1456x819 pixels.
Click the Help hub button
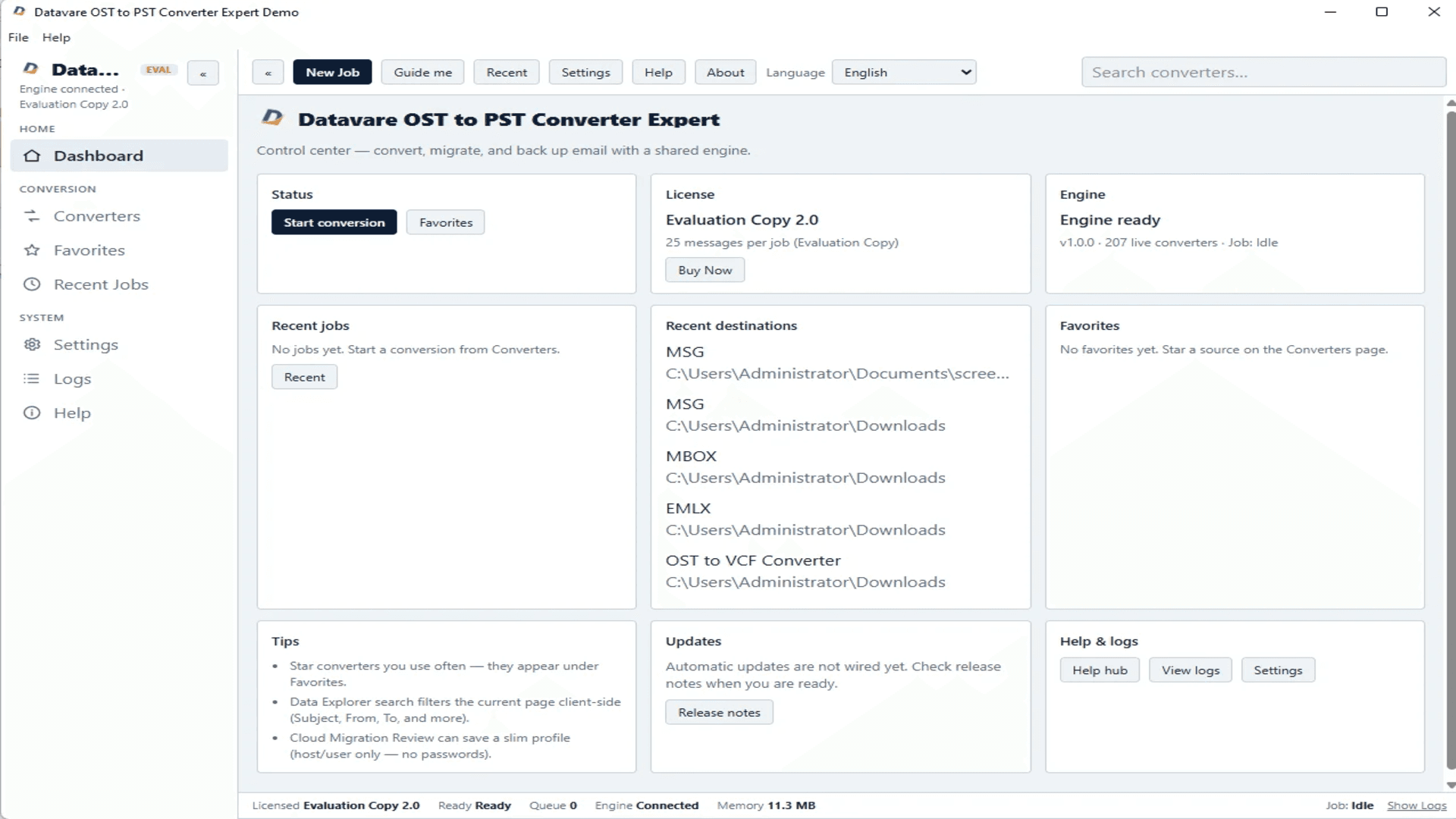(1100, 670)
